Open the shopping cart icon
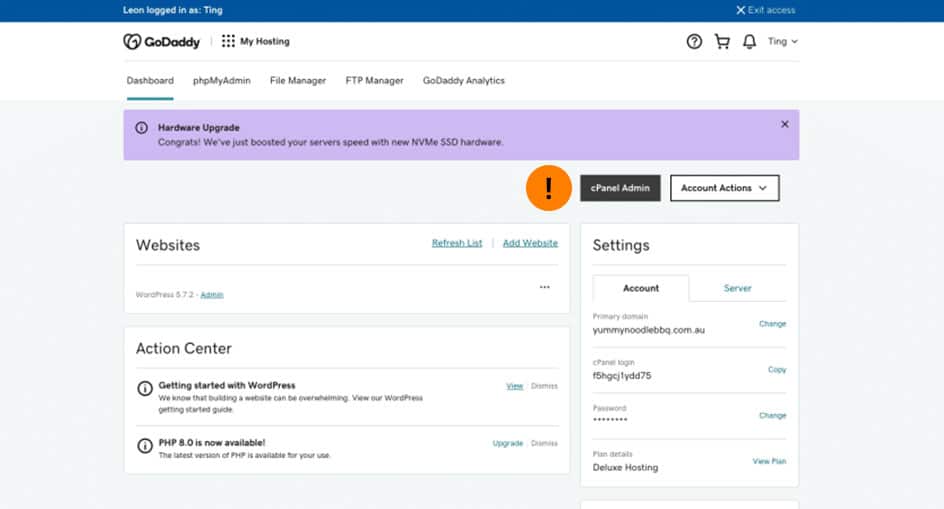The image size is (944, 509). 722,42
